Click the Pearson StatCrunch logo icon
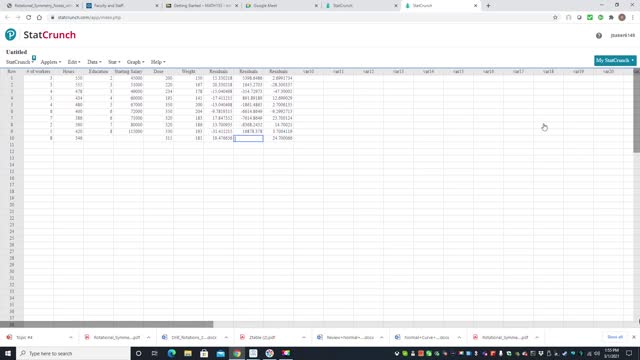 (11, 35)
